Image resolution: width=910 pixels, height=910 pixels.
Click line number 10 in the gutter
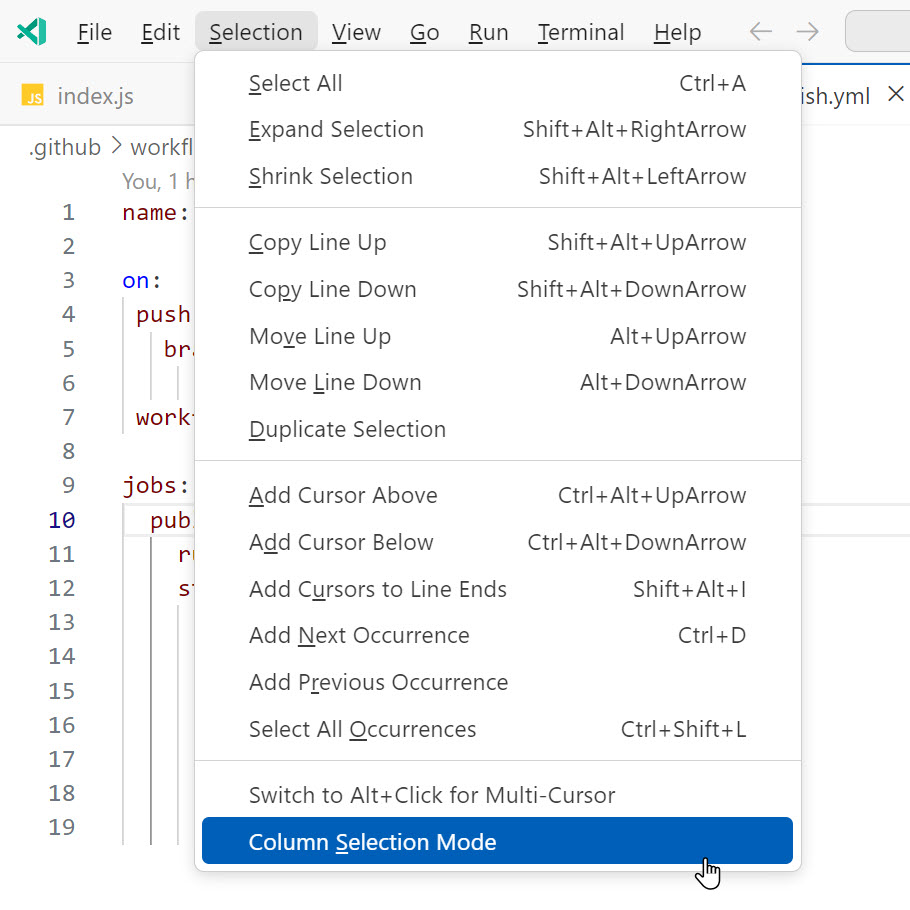click(x=62, y=520)
